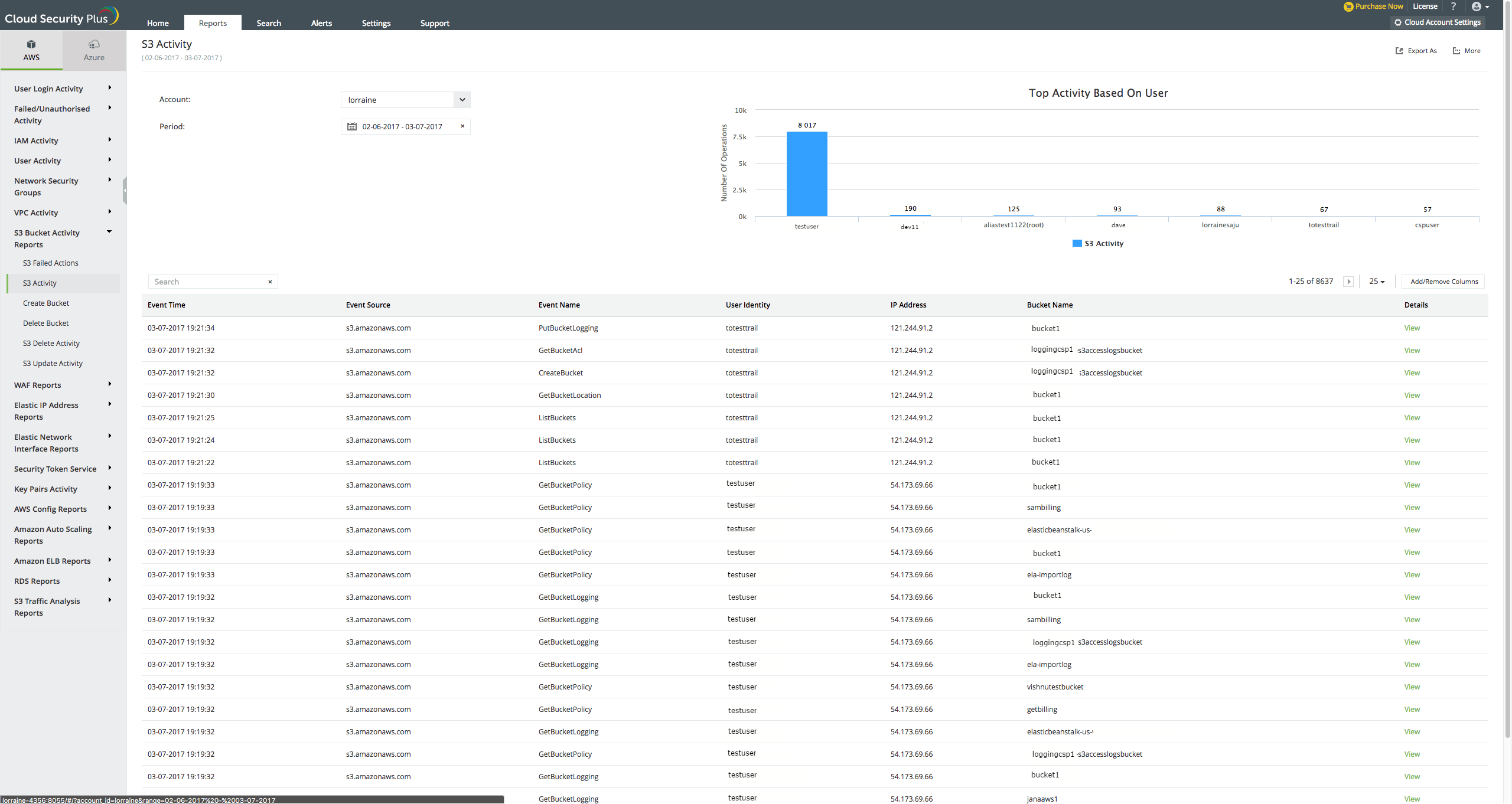Open the calendar icon in Period field
Image resolution: width=1512 pixels, height=804 pixels.
coord(352,126)
